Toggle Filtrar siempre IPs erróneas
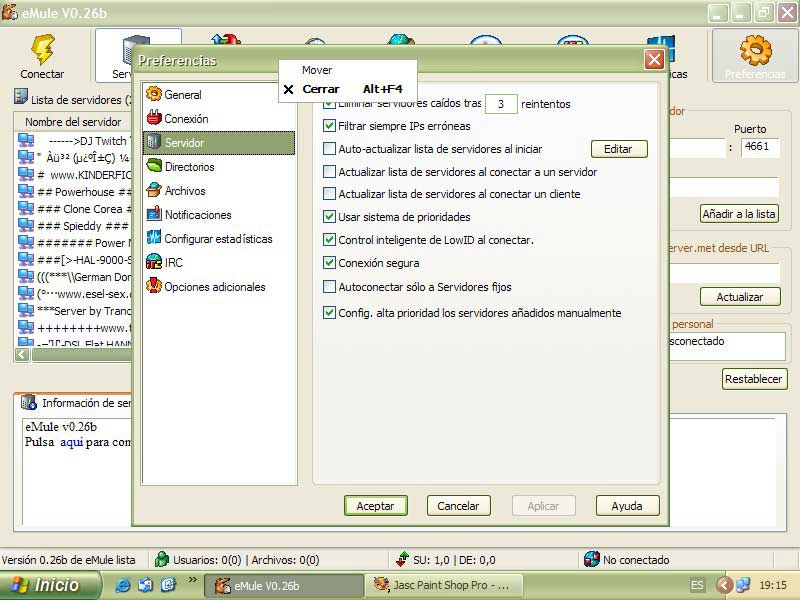Viewport: 800px width, 600px height. pos(329,126)
